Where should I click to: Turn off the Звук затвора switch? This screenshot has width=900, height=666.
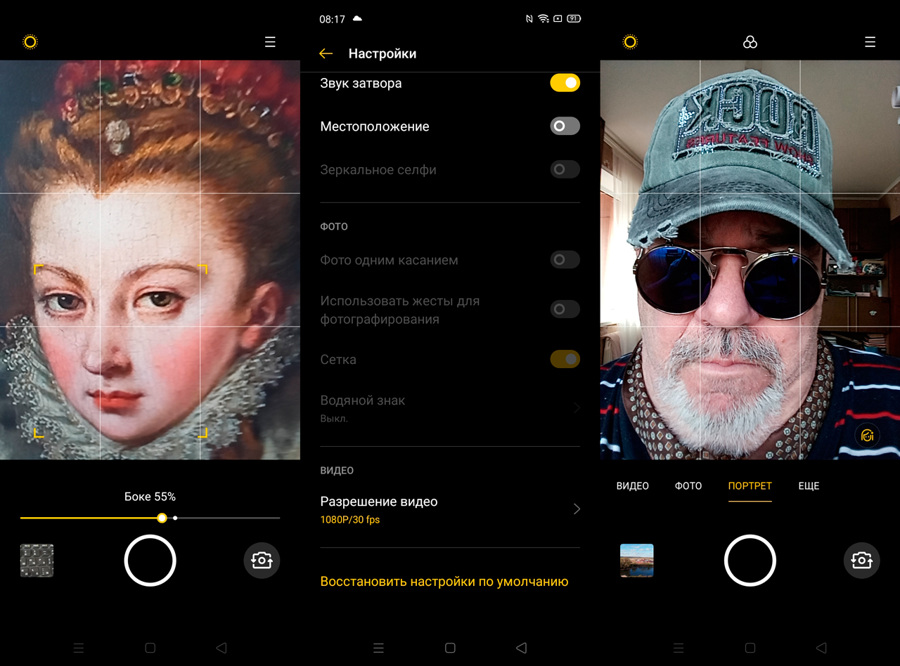565,83
